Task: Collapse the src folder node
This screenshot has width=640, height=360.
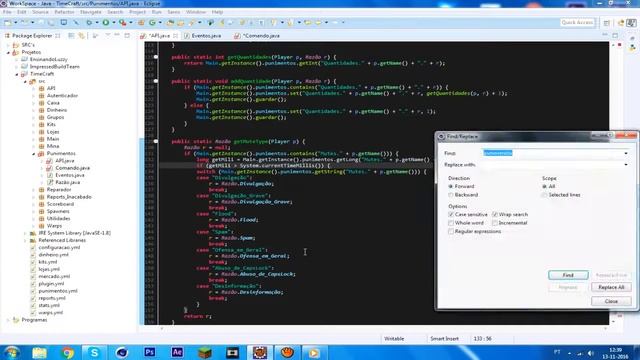Action: point(25,82)
